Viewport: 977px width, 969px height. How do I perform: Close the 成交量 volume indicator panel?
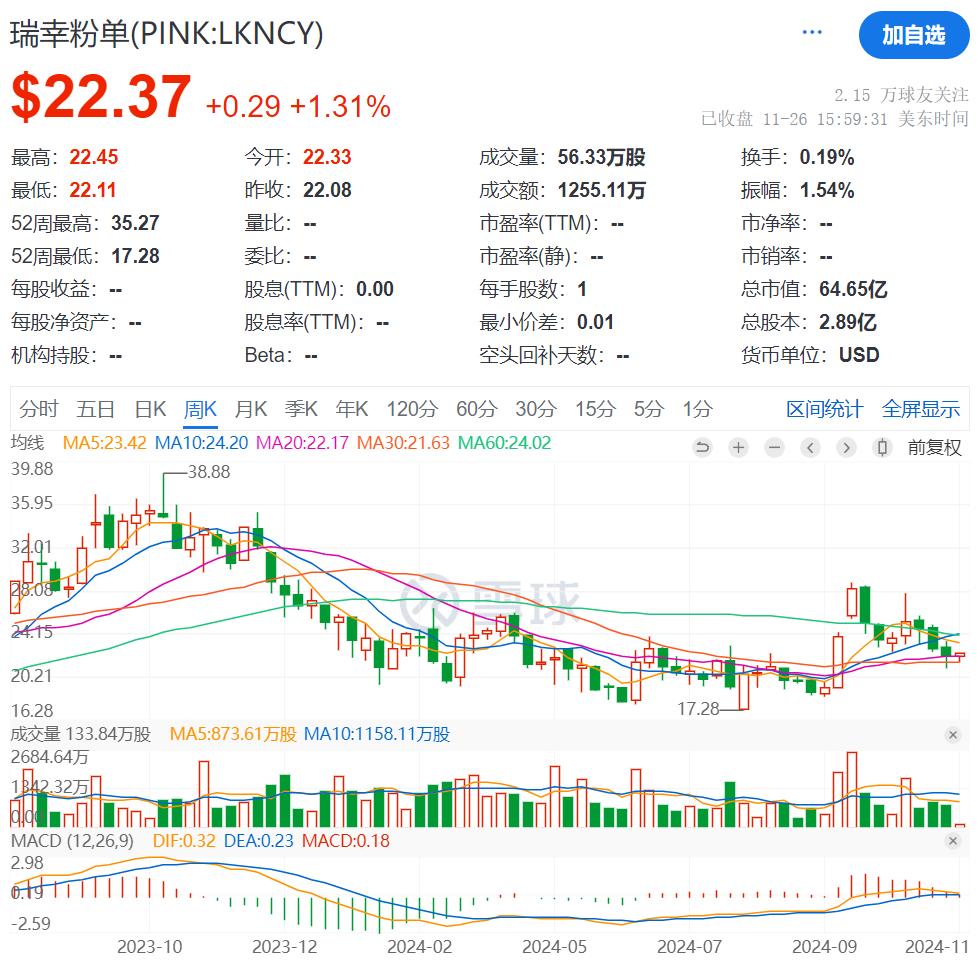(953, 735)
